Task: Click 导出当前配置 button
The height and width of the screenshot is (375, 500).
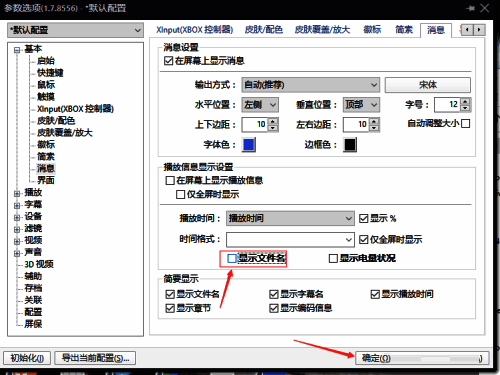Action: pos(95,358)
